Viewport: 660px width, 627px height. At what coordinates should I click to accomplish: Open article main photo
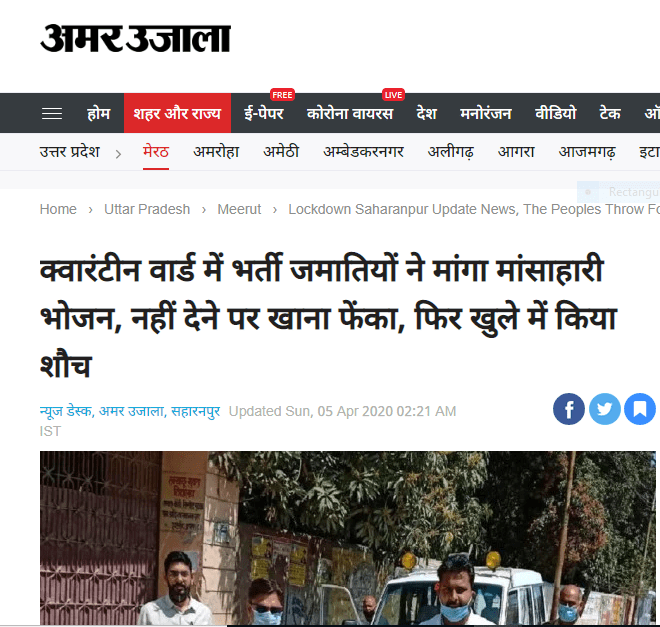coord(348,538)
